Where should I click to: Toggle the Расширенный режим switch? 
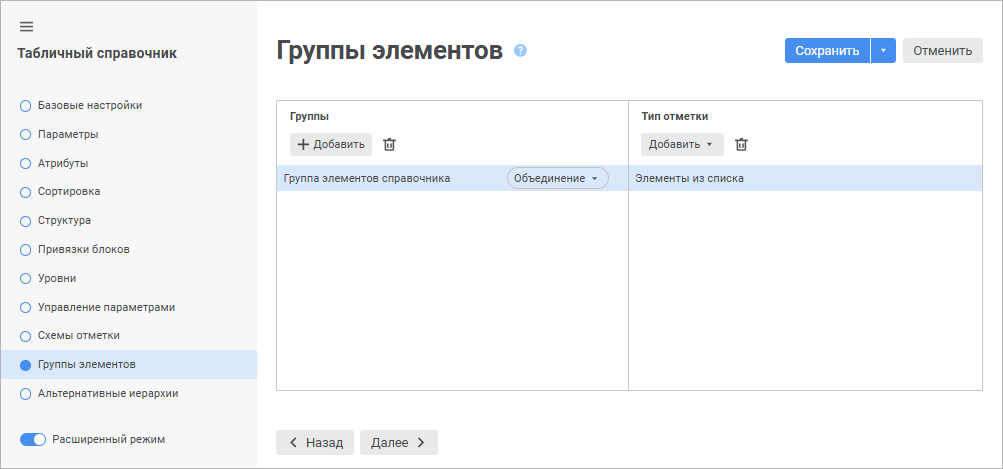coord(33,439)
